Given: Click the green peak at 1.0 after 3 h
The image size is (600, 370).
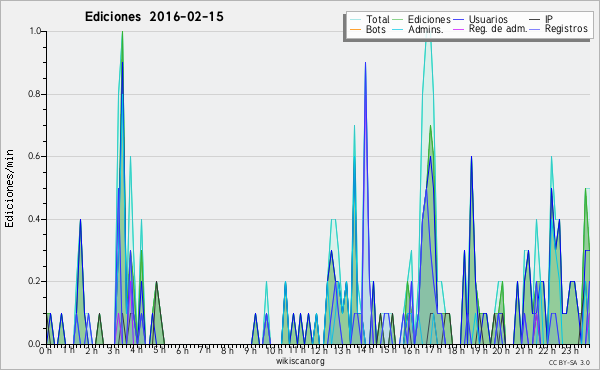Looking at the screenshot, I should pyautogui.click(x=122, y=33).
